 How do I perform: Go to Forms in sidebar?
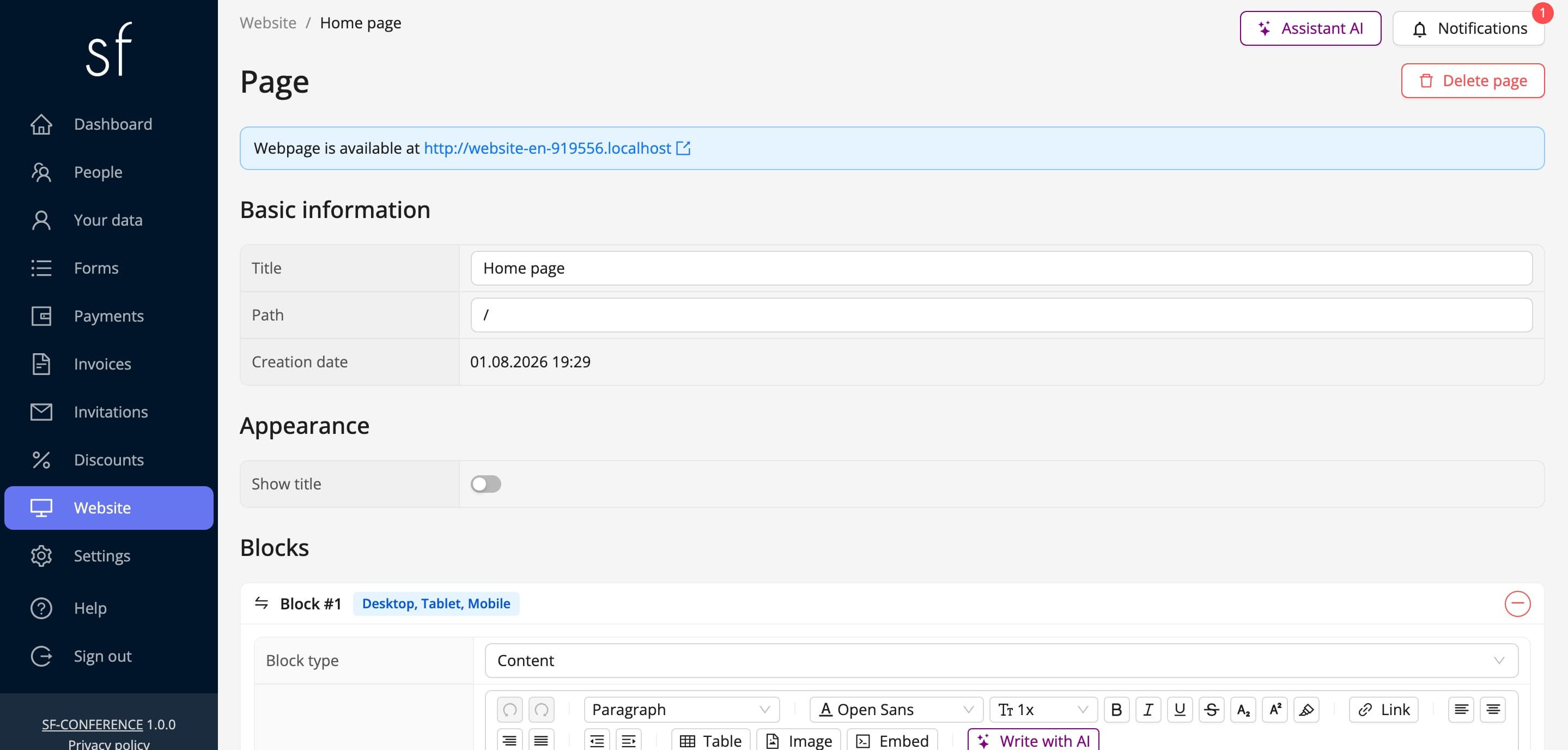(109, 268)
